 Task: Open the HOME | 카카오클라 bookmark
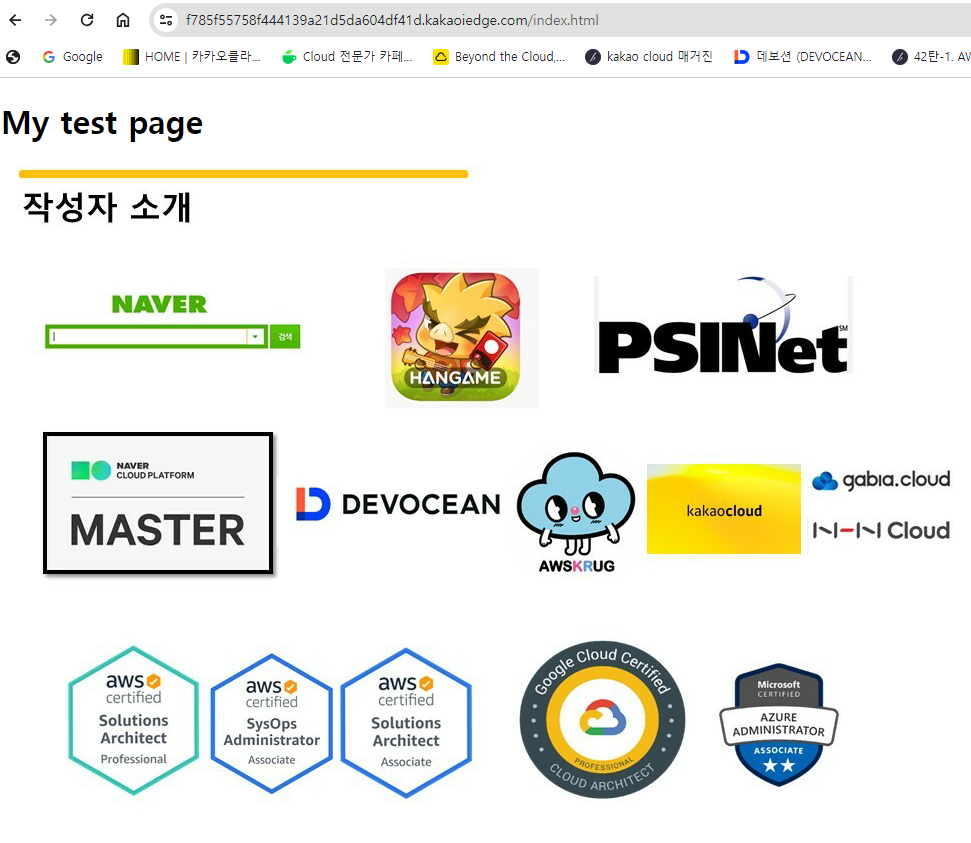click(x=192, y=57)
